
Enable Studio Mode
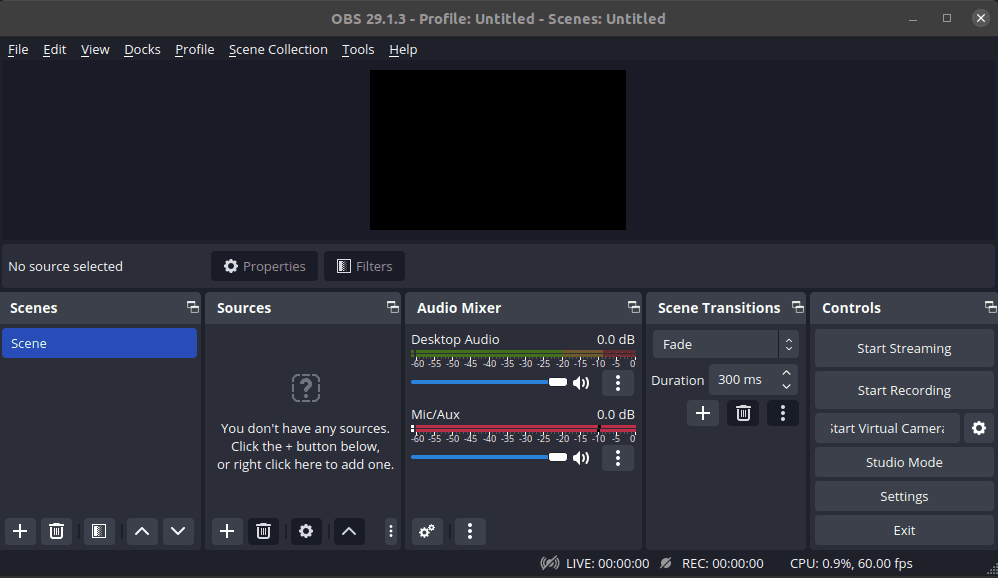pos(903,462)
